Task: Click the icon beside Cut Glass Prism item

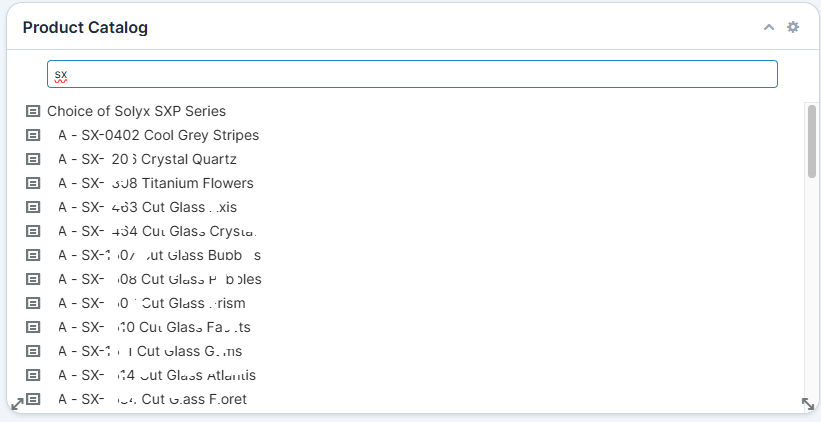Action: (32, 303)
